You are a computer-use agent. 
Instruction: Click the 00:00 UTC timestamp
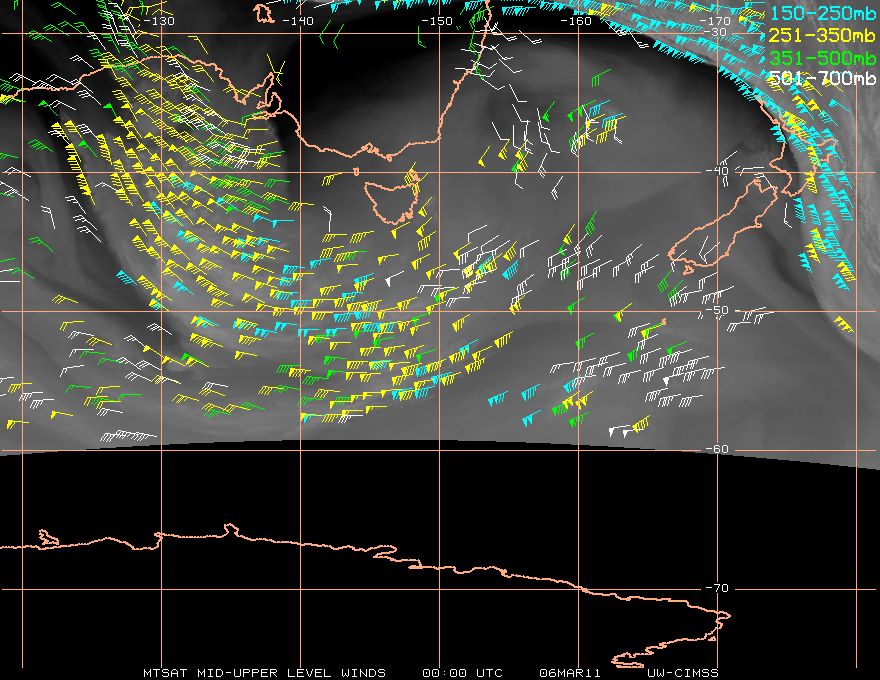point(462,673)
